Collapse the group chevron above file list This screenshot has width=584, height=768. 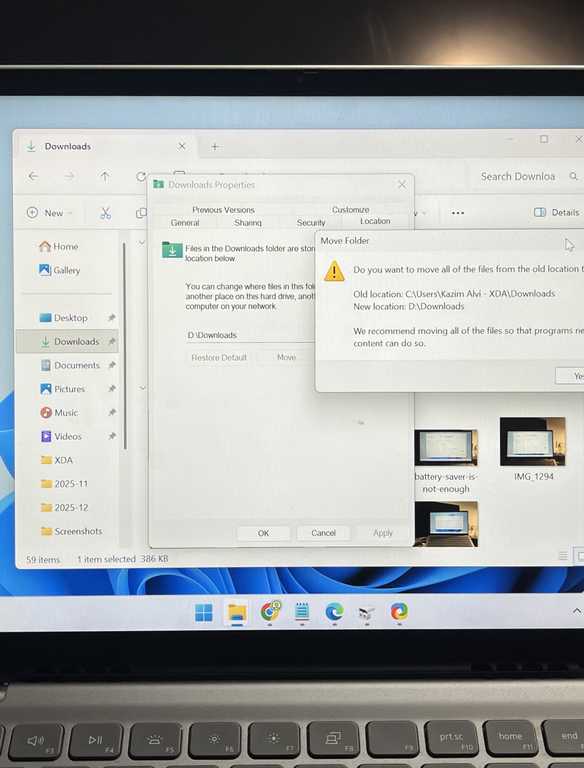(x=142, y=242)
